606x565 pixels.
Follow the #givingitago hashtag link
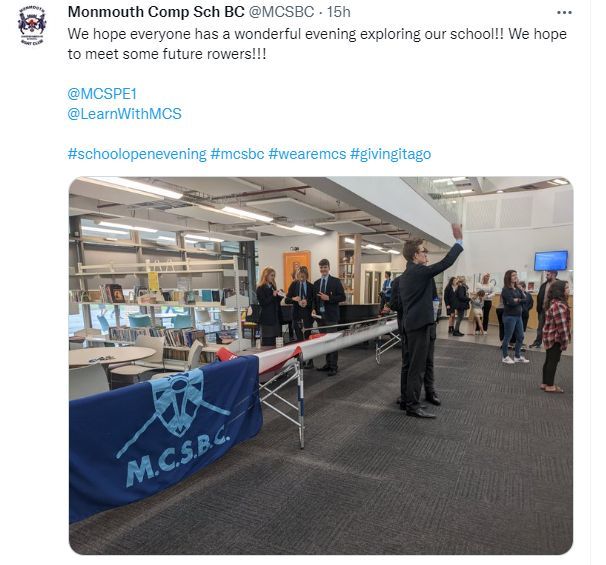tap(390, 154)
